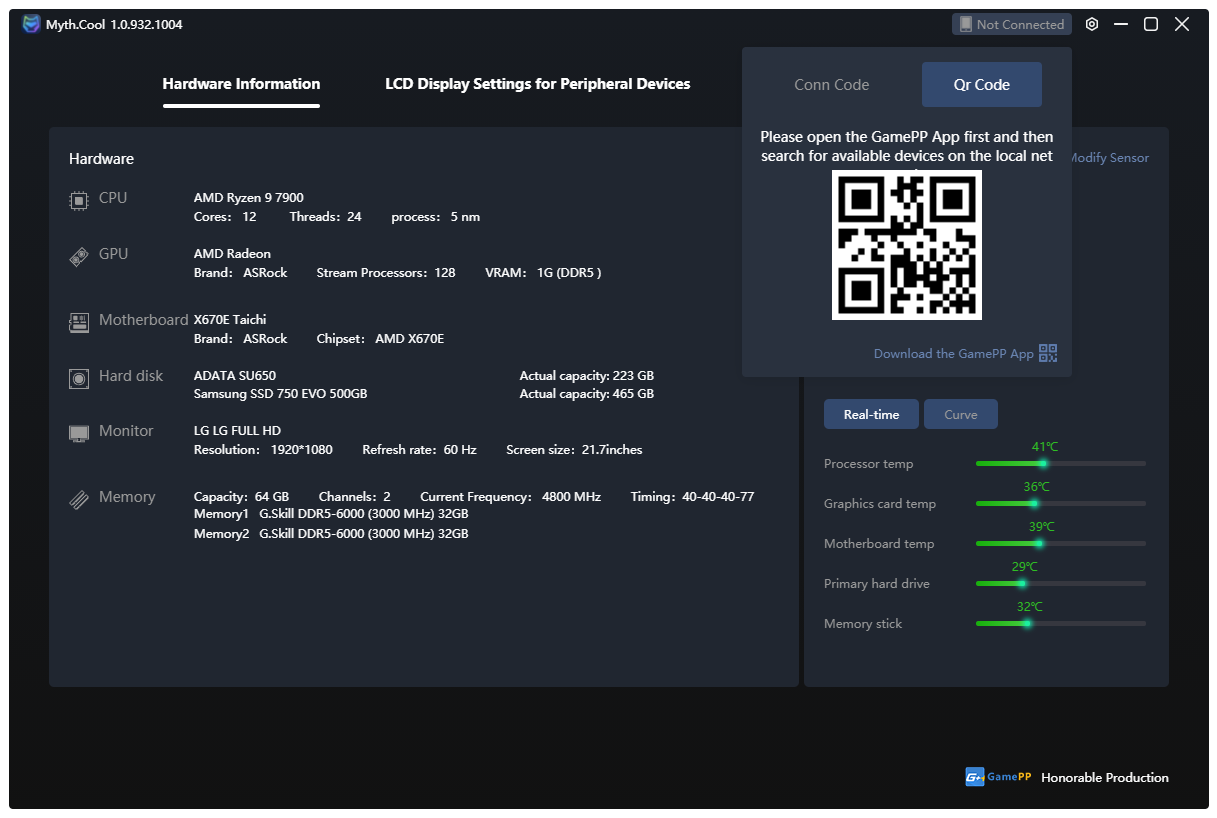Click the Memory1 G.Skill DDR5-6000 row
Viewport: 1217px width, 818px height.
(x=331, y=514)
